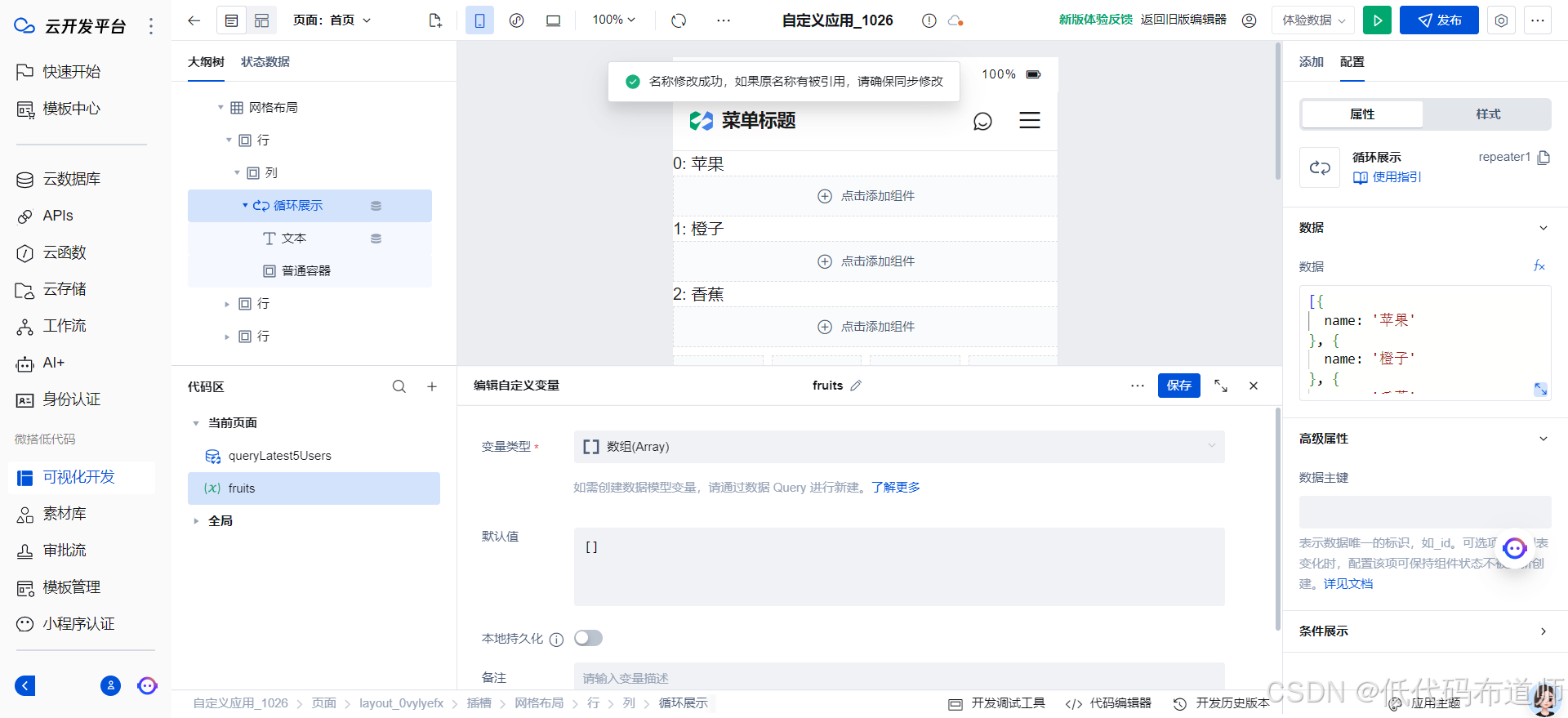Expand the 条件展示 section

point(1543,631)
